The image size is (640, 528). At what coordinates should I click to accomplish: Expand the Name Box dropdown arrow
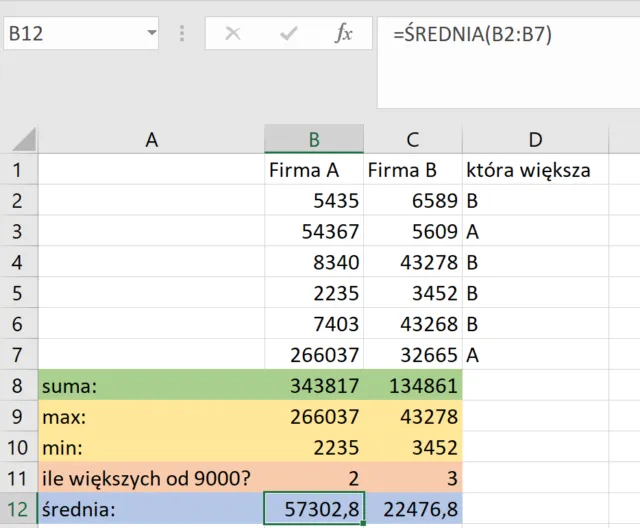[x=151, y=34]
